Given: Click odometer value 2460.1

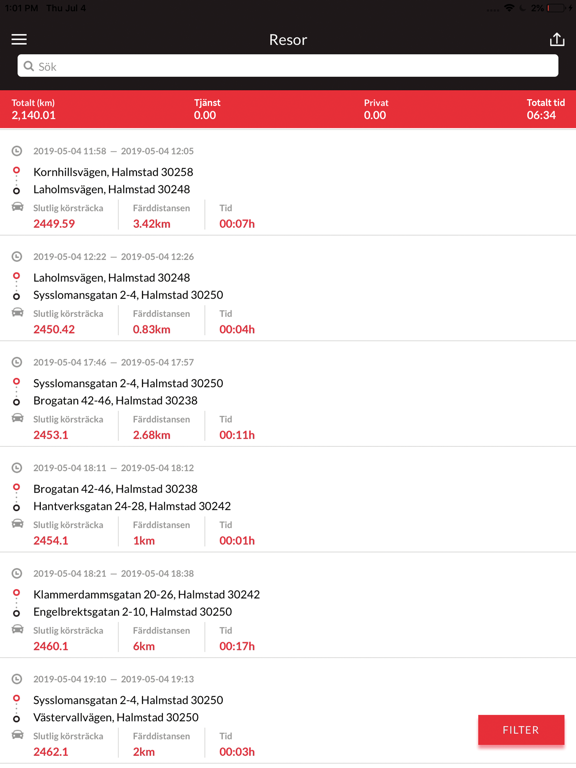Looking at the screenshot, I should [51, 646].
